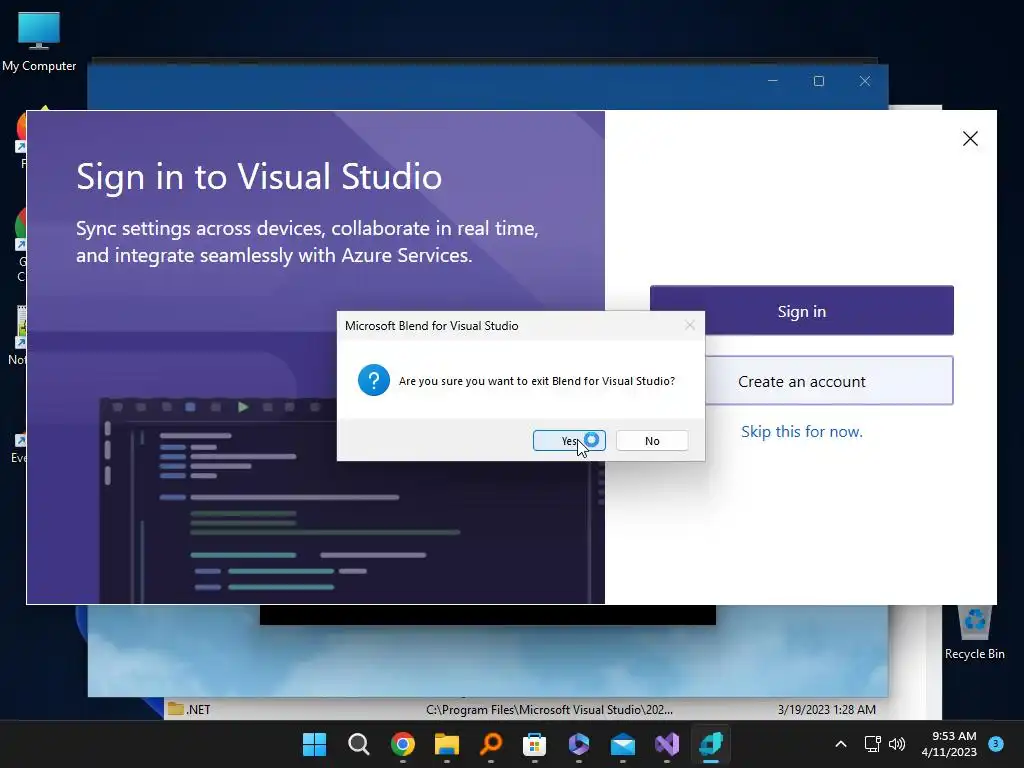This screenshot has height=768, width=1024.
Task: Choose No in the exit dialog
Action: click(652, 441)
